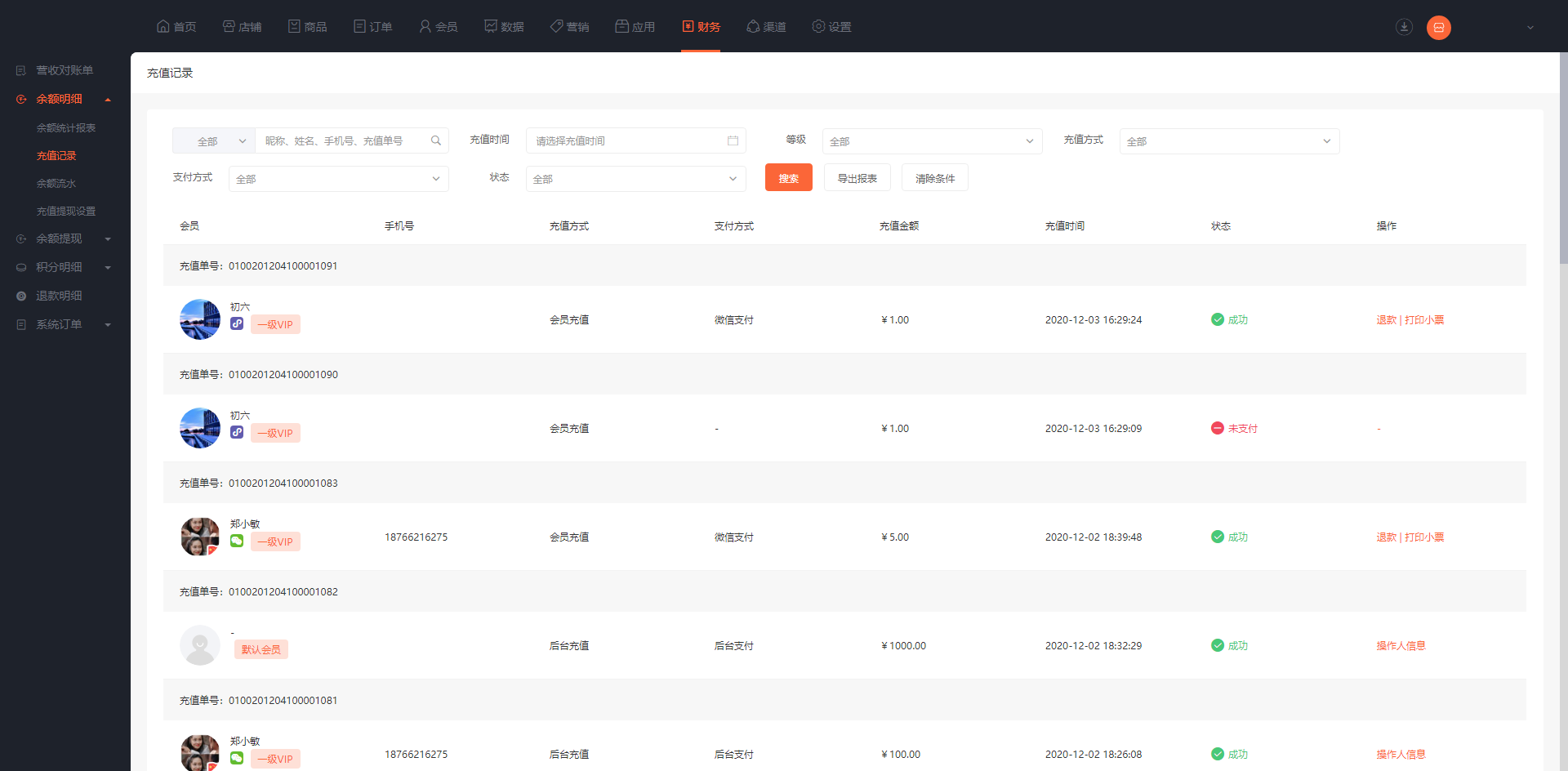Click the 充值金额 column header
This screenshot has width=1568, height=771.
[899, 226]
